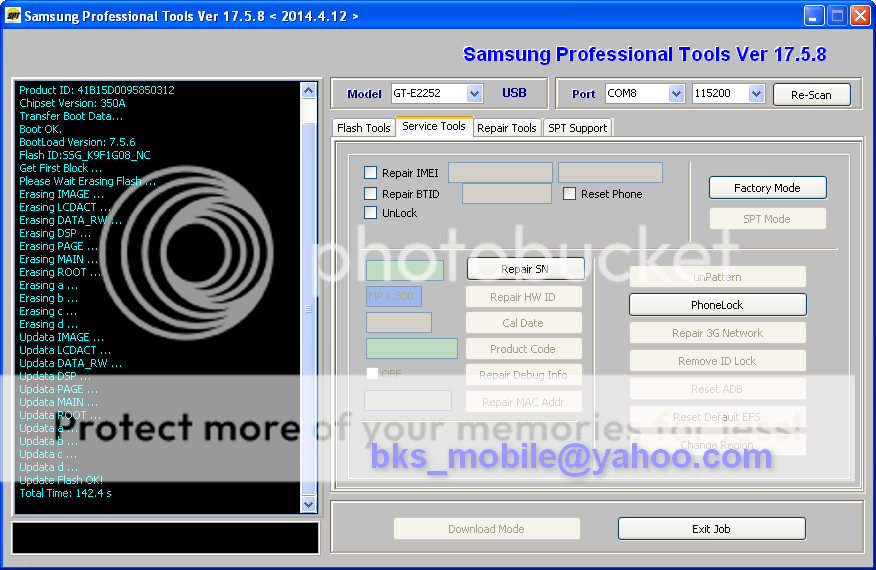
Task: Click the Reset Default EFS button
Action: [717, 416]
